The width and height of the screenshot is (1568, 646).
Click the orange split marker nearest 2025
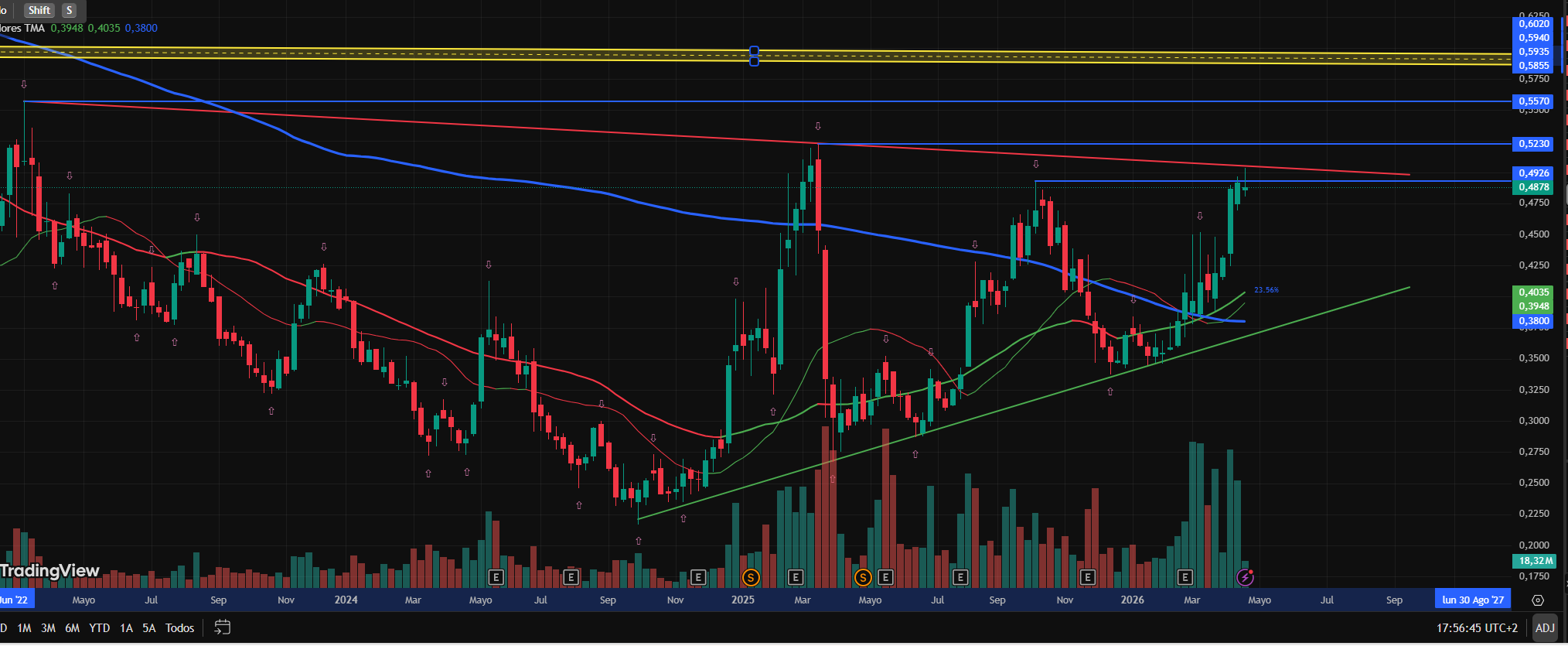coord(749,577)
